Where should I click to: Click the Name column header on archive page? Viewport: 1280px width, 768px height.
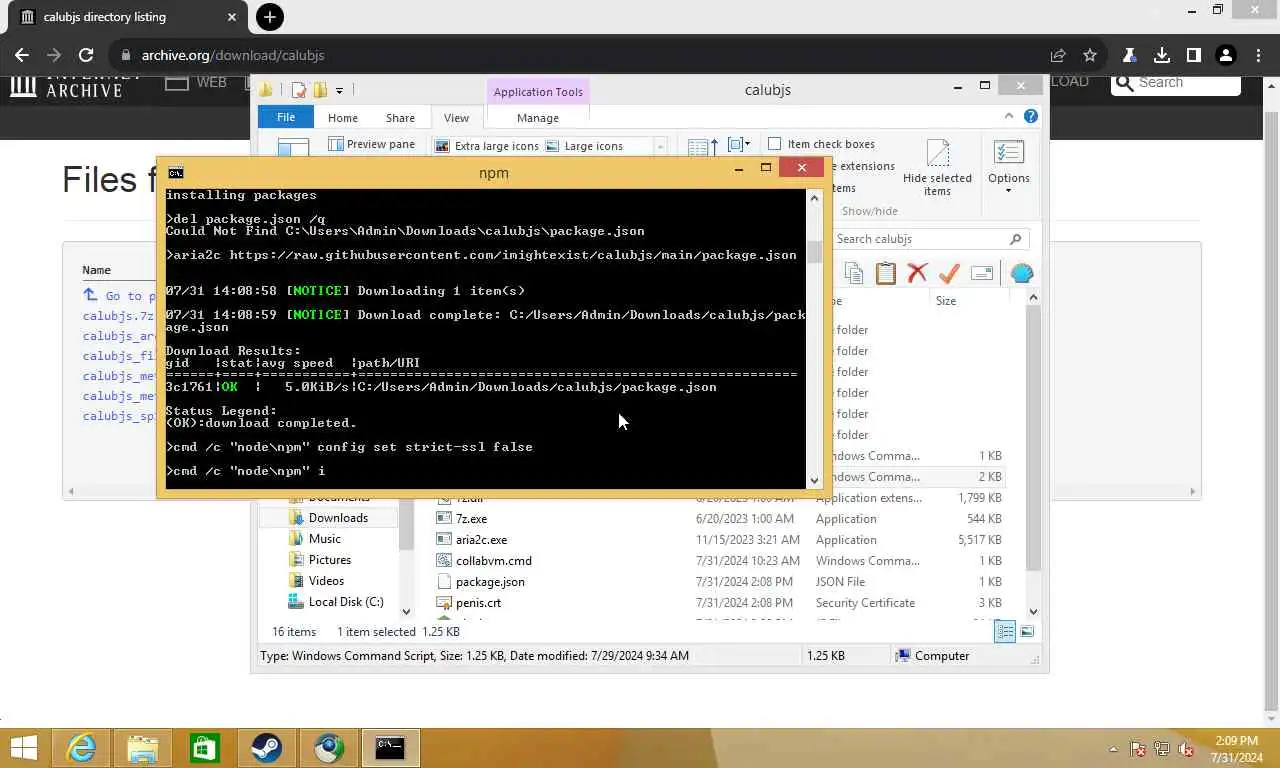[96, 270]
